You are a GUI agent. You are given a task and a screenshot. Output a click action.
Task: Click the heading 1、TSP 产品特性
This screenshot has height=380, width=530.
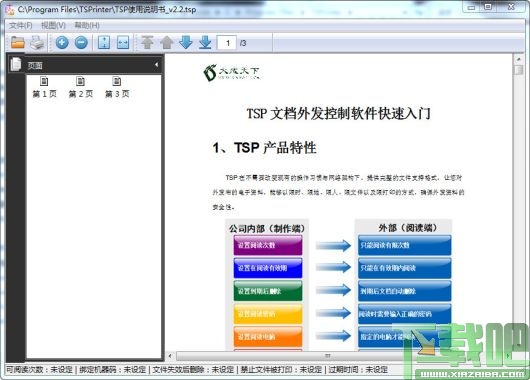(x=264, y=148)
